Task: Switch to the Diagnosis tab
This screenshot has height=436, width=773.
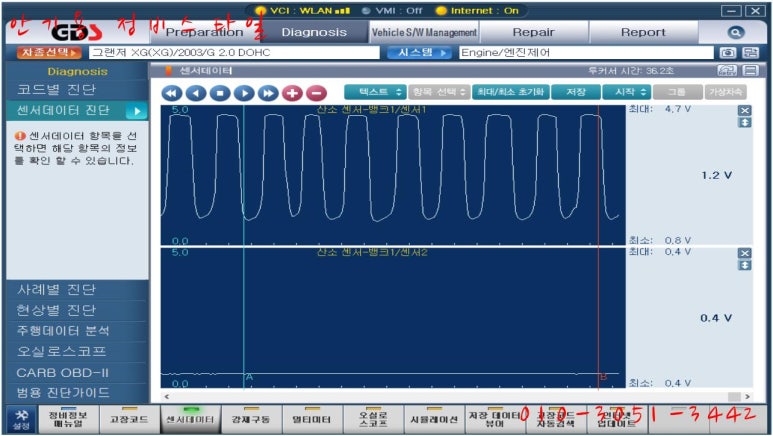Action: (x=314, y=33)
